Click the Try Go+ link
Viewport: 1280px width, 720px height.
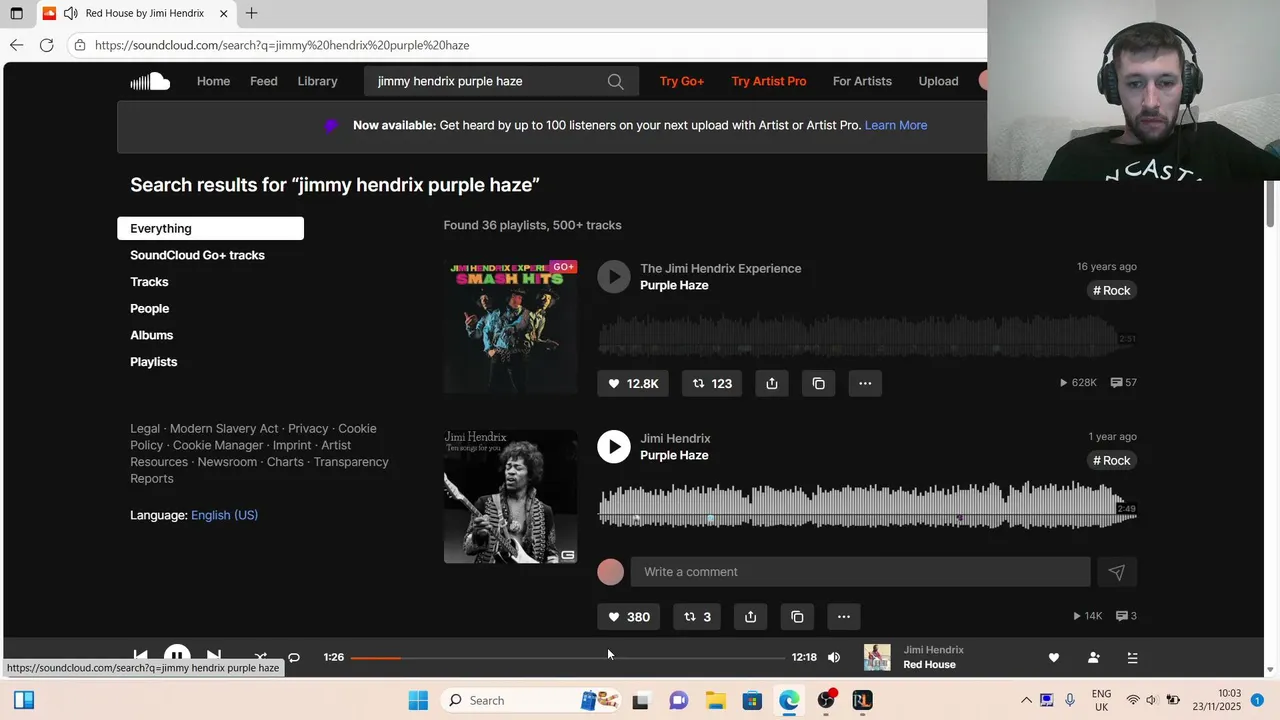coord(682,81)
